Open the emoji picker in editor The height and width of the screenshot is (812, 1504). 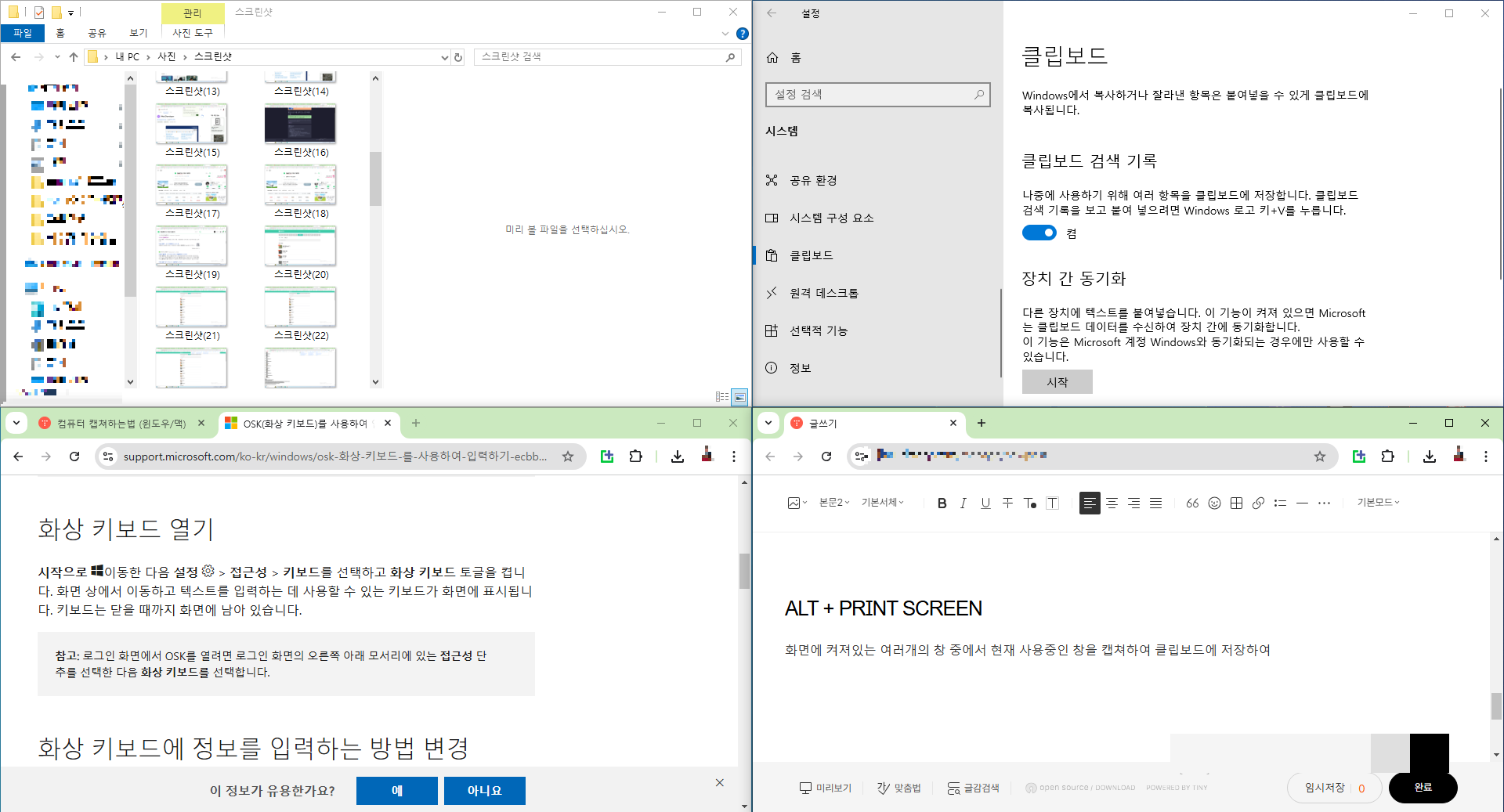1214,503
